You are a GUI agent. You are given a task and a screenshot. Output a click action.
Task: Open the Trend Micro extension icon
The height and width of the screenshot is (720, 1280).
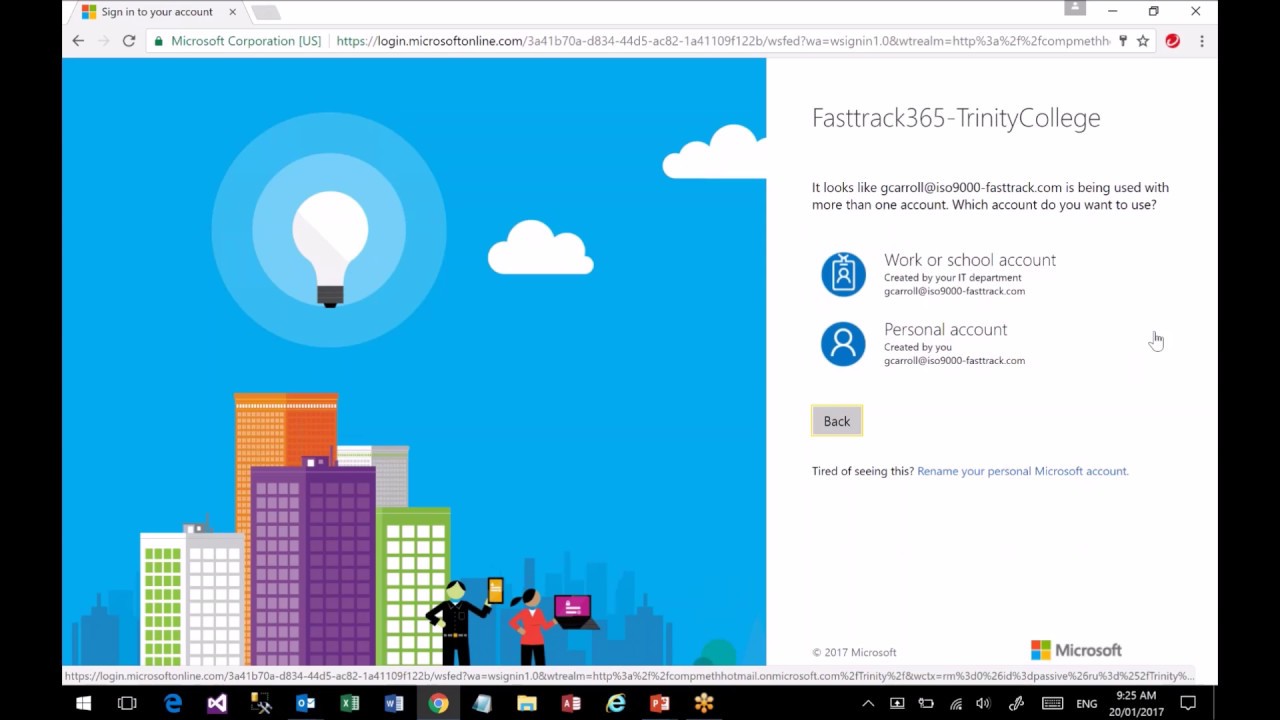(1173, 41)
